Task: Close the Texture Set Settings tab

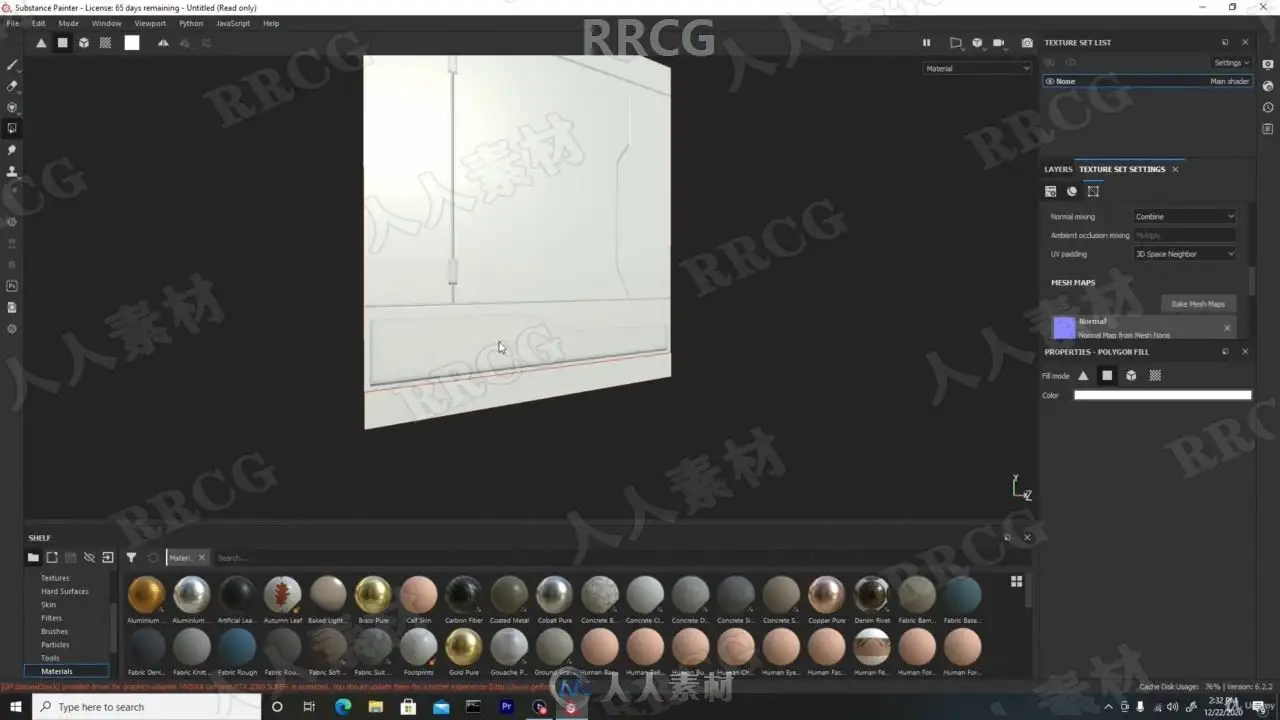Action: coord(1175,169)
